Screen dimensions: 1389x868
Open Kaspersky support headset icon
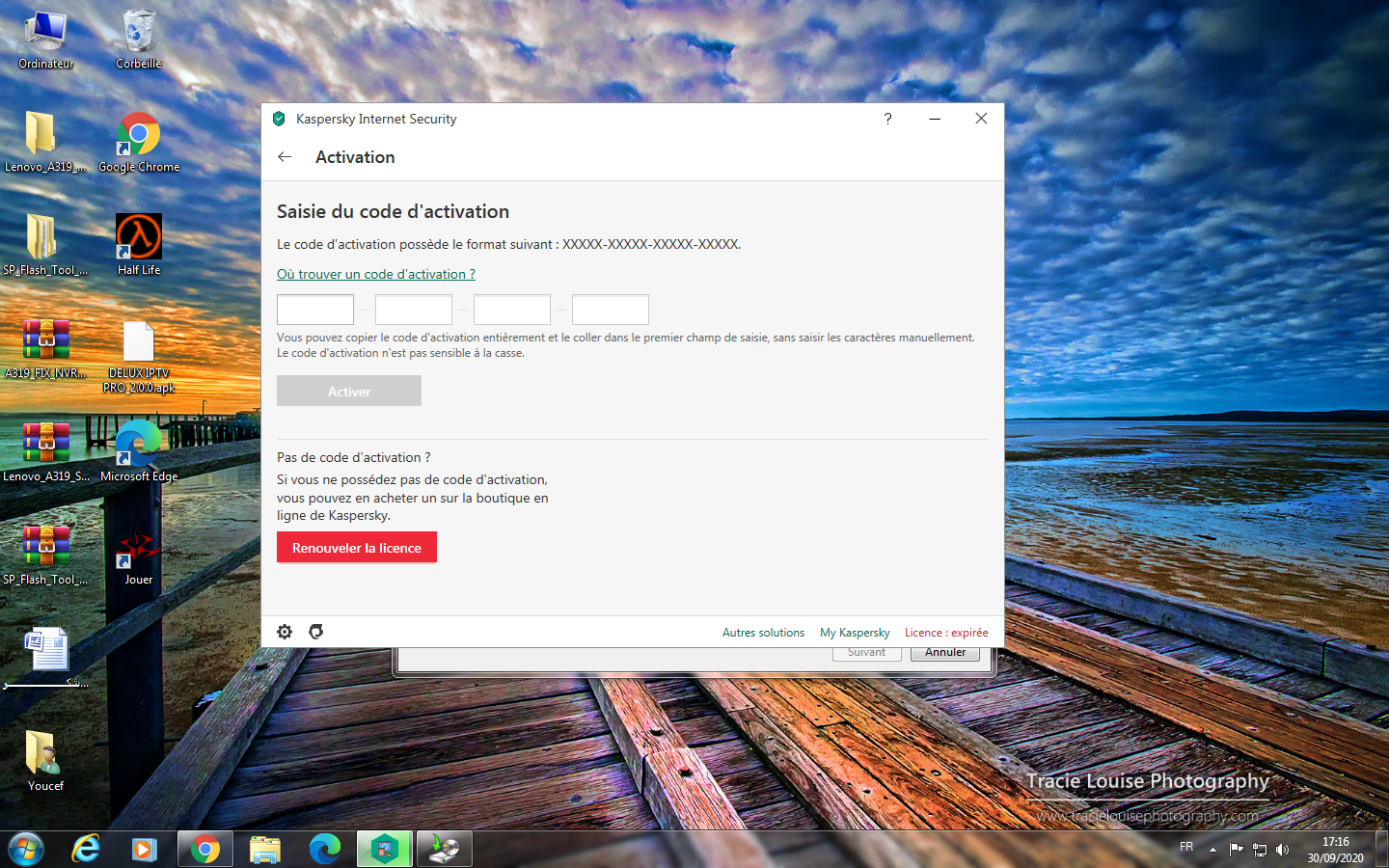tap(315, 632)
